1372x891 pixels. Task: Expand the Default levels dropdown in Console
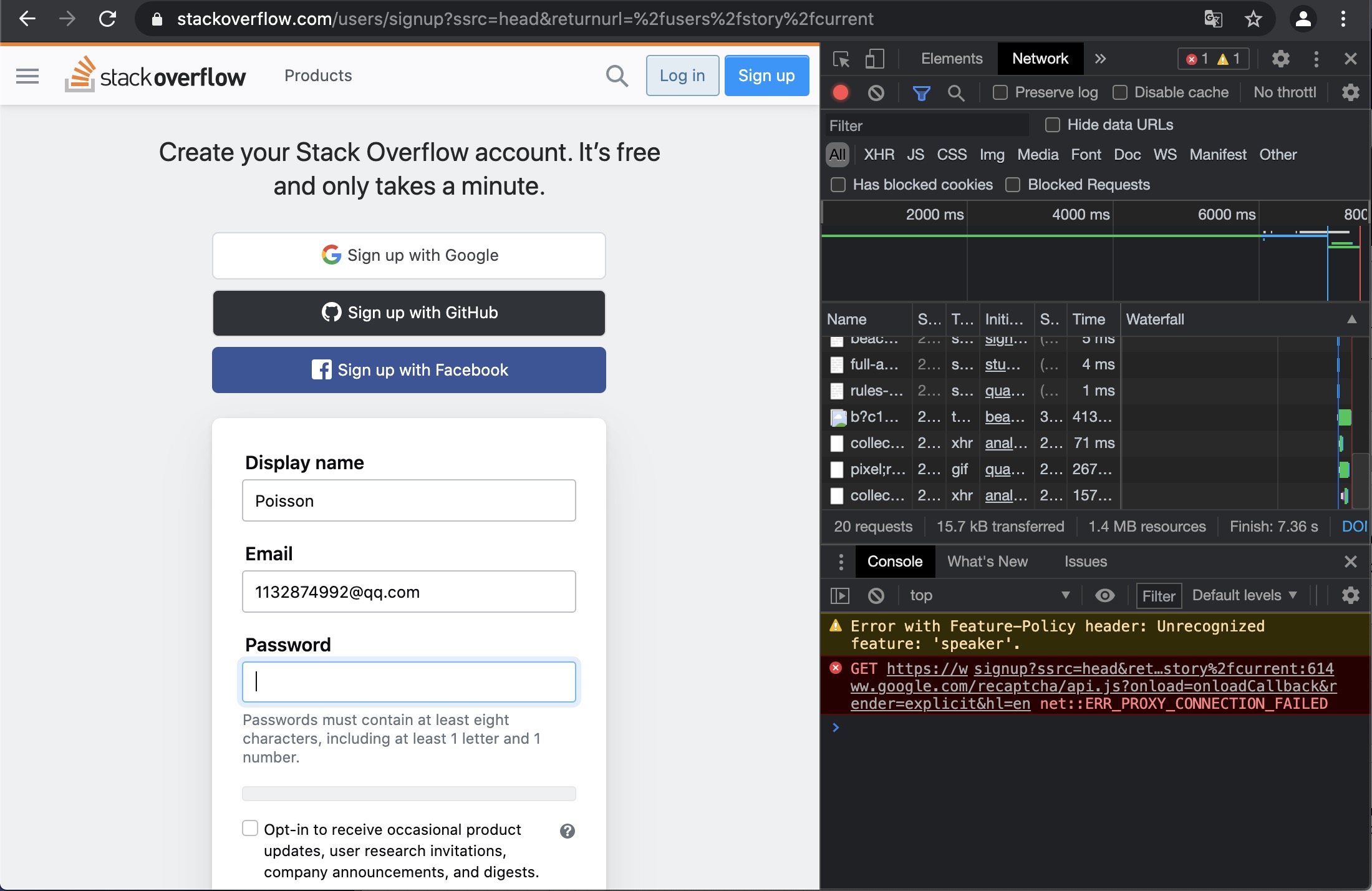click(1244, 595)
